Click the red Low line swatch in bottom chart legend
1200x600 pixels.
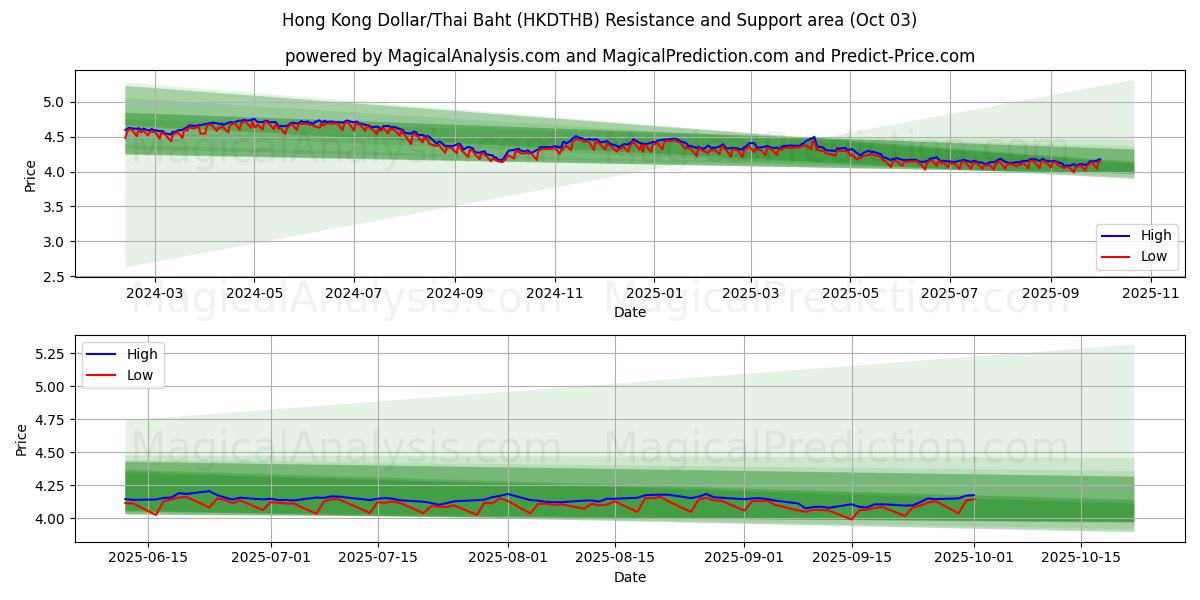point(102,374)
